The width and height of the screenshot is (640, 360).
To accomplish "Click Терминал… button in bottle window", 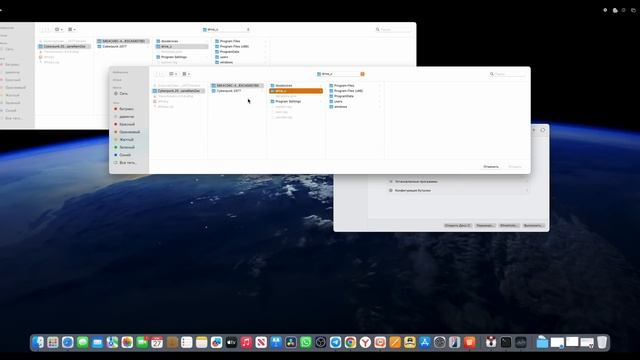I will tap(485, 225).
